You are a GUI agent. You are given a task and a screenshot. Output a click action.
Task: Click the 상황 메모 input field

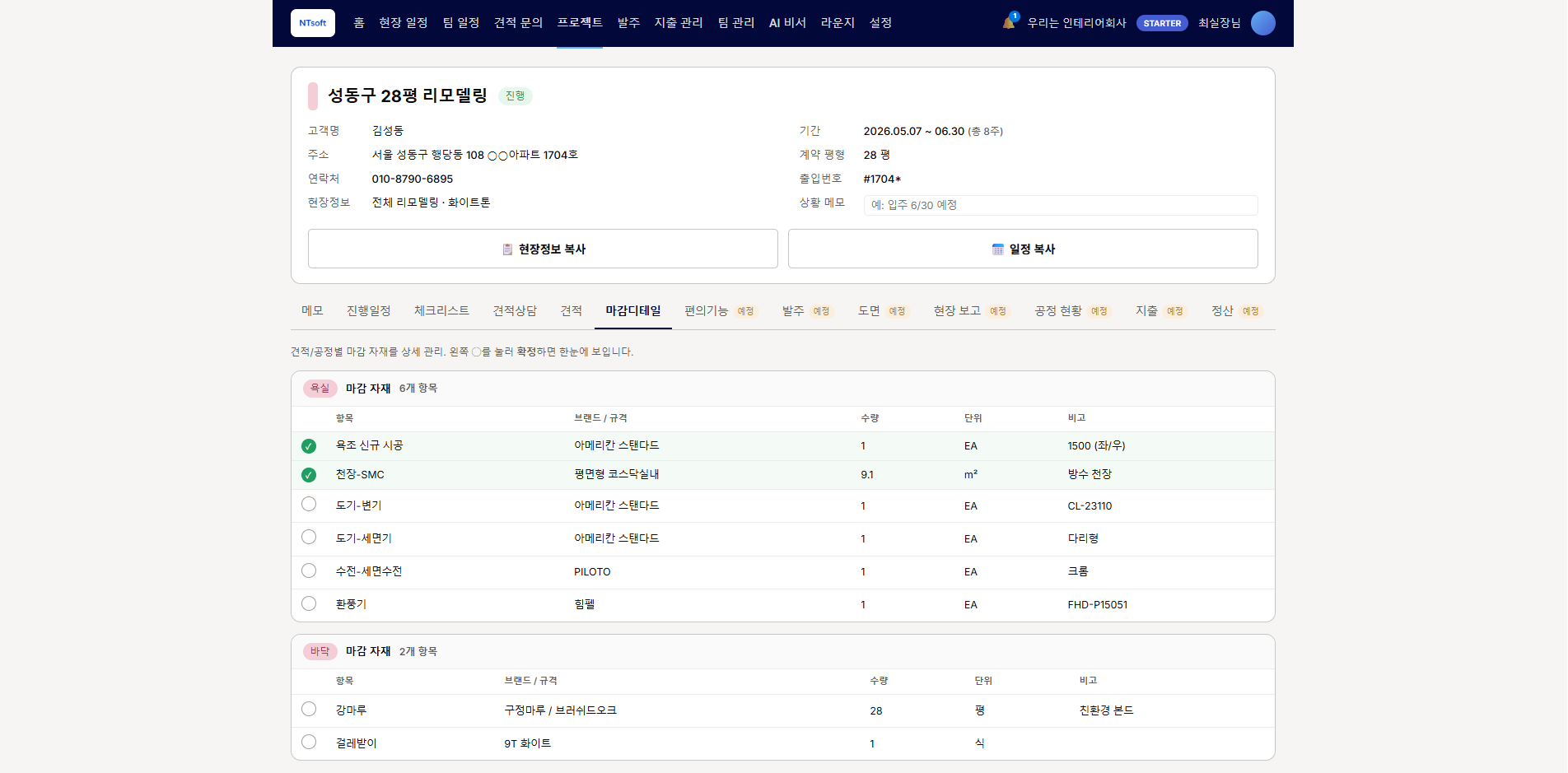[1061, 205]
